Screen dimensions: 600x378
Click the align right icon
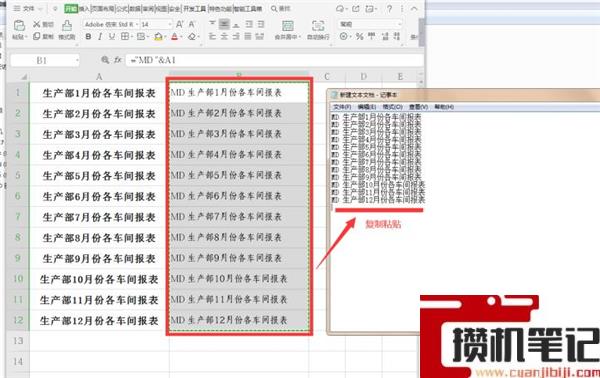(236, 36)
